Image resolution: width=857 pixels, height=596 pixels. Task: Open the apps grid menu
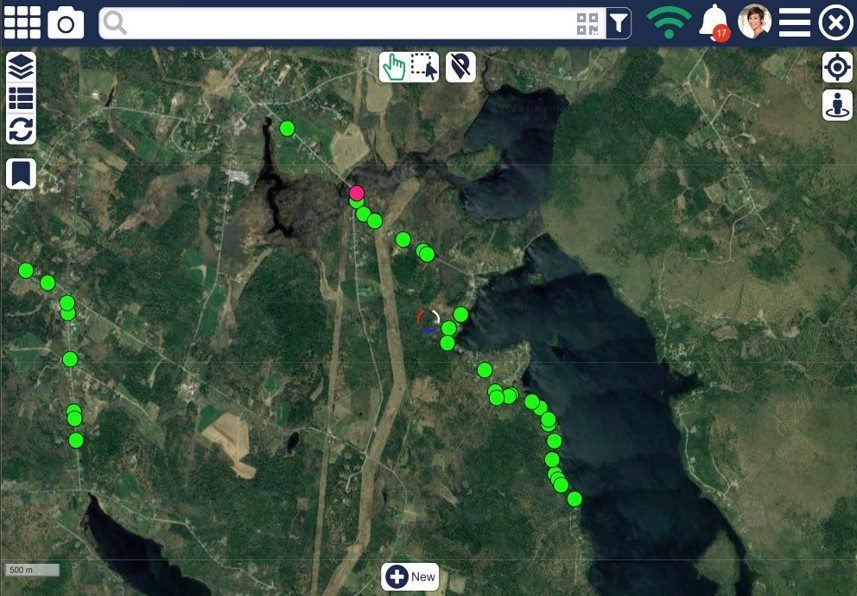(22, 23)
